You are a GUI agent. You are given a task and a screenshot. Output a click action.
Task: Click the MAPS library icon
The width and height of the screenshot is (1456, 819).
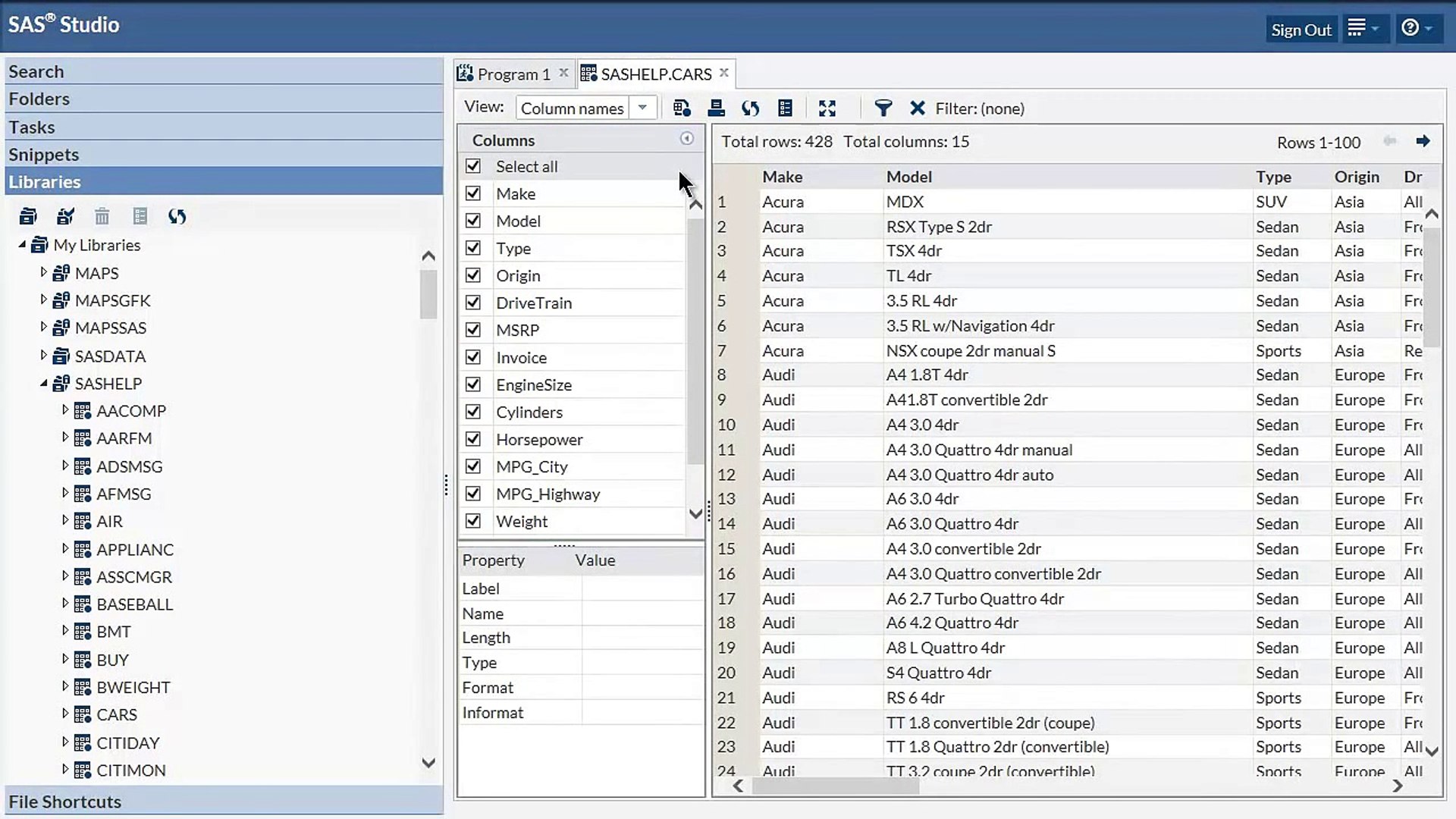61,273
